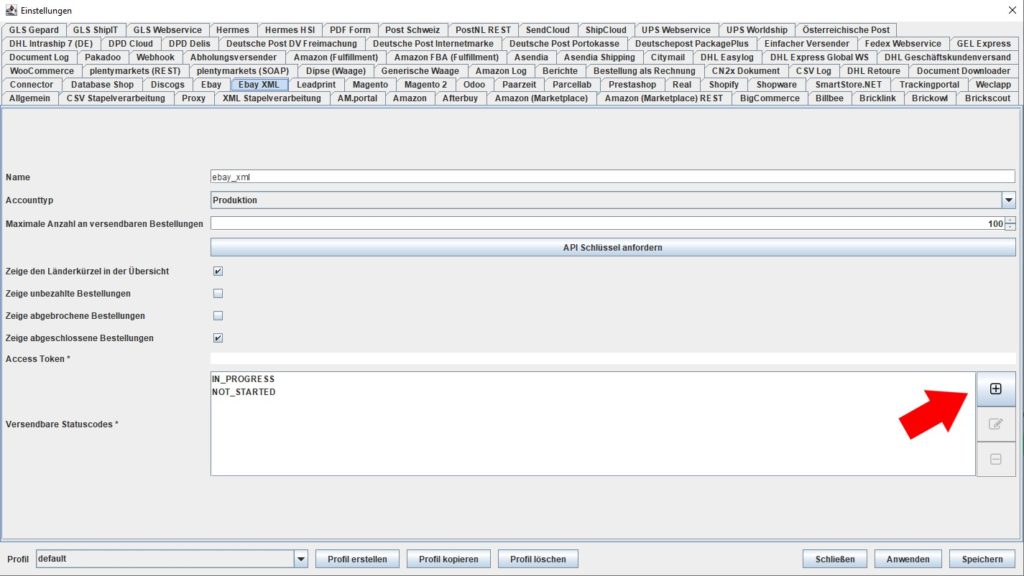Focus the Access Token field
This screenshot has height=576, width=1024.
tap(613, 359)
